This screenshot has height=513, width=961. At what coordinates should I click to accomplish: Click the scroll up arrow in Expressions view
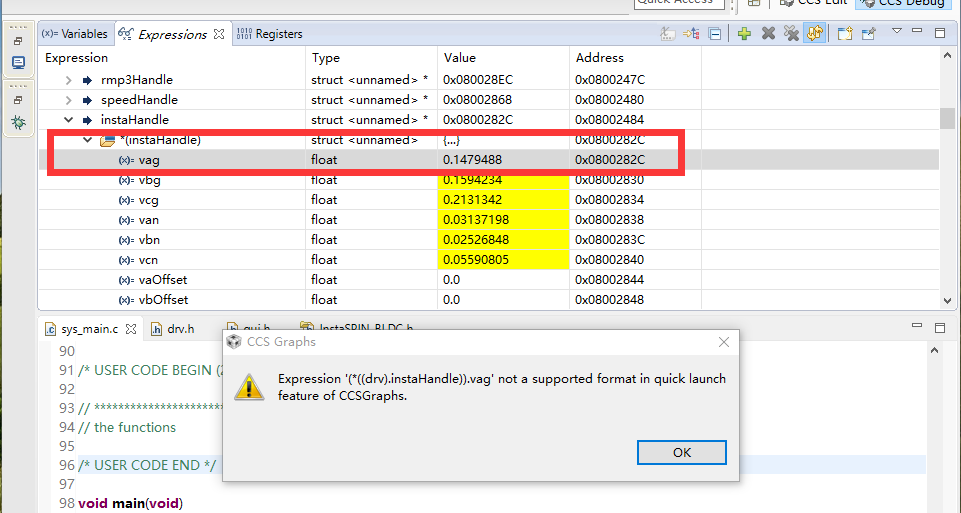coord(948,56)
